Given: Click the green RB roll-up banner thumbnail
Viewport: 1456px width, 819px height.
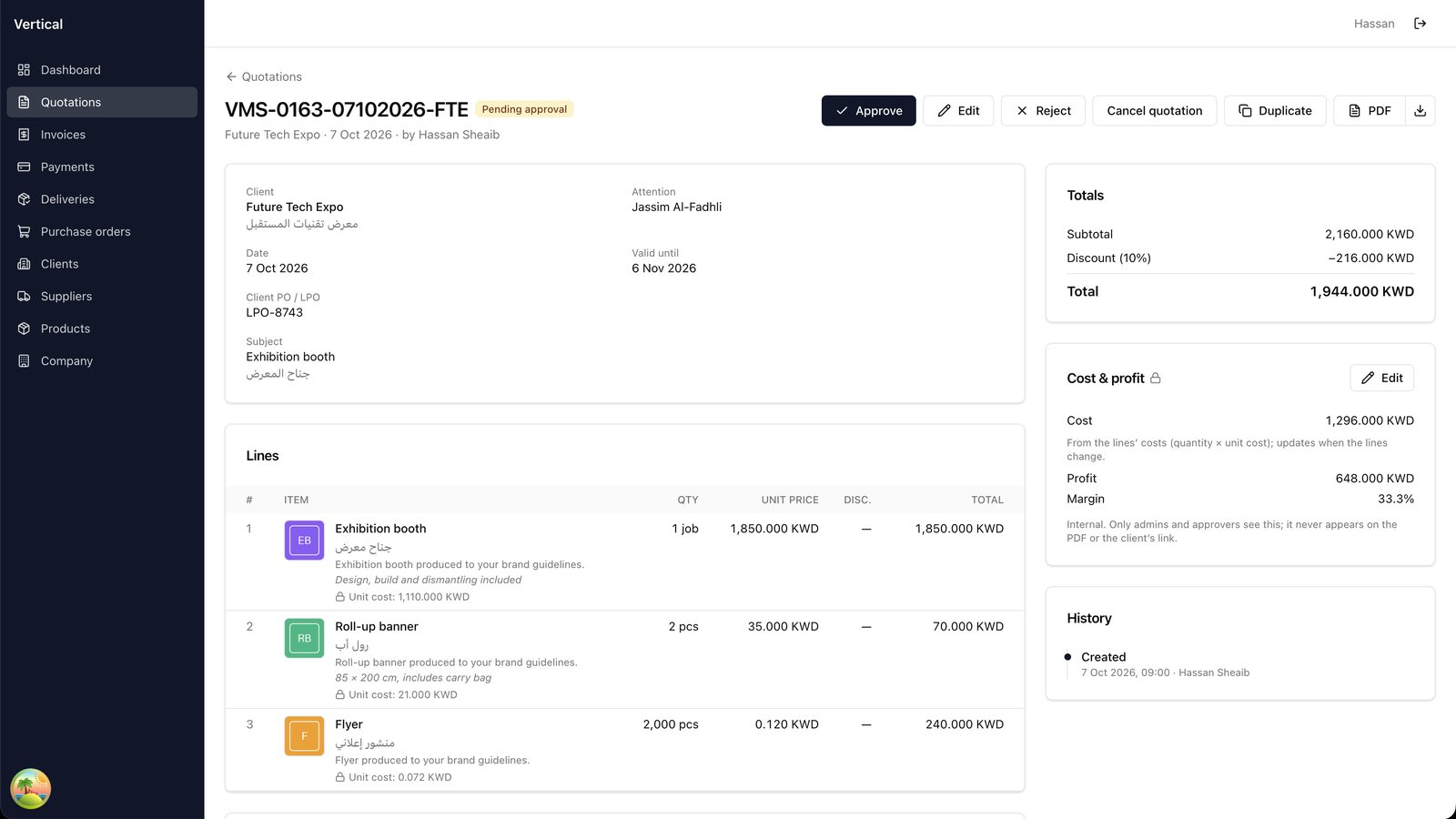Looking at the screenshot, I should click(304, 638).
